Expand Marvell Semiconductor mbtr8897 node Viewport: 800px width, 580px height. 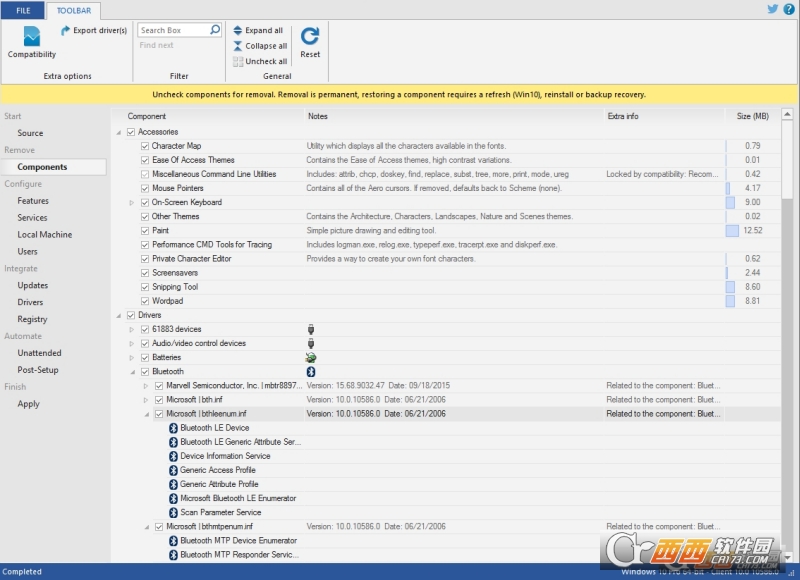[146, 386]
